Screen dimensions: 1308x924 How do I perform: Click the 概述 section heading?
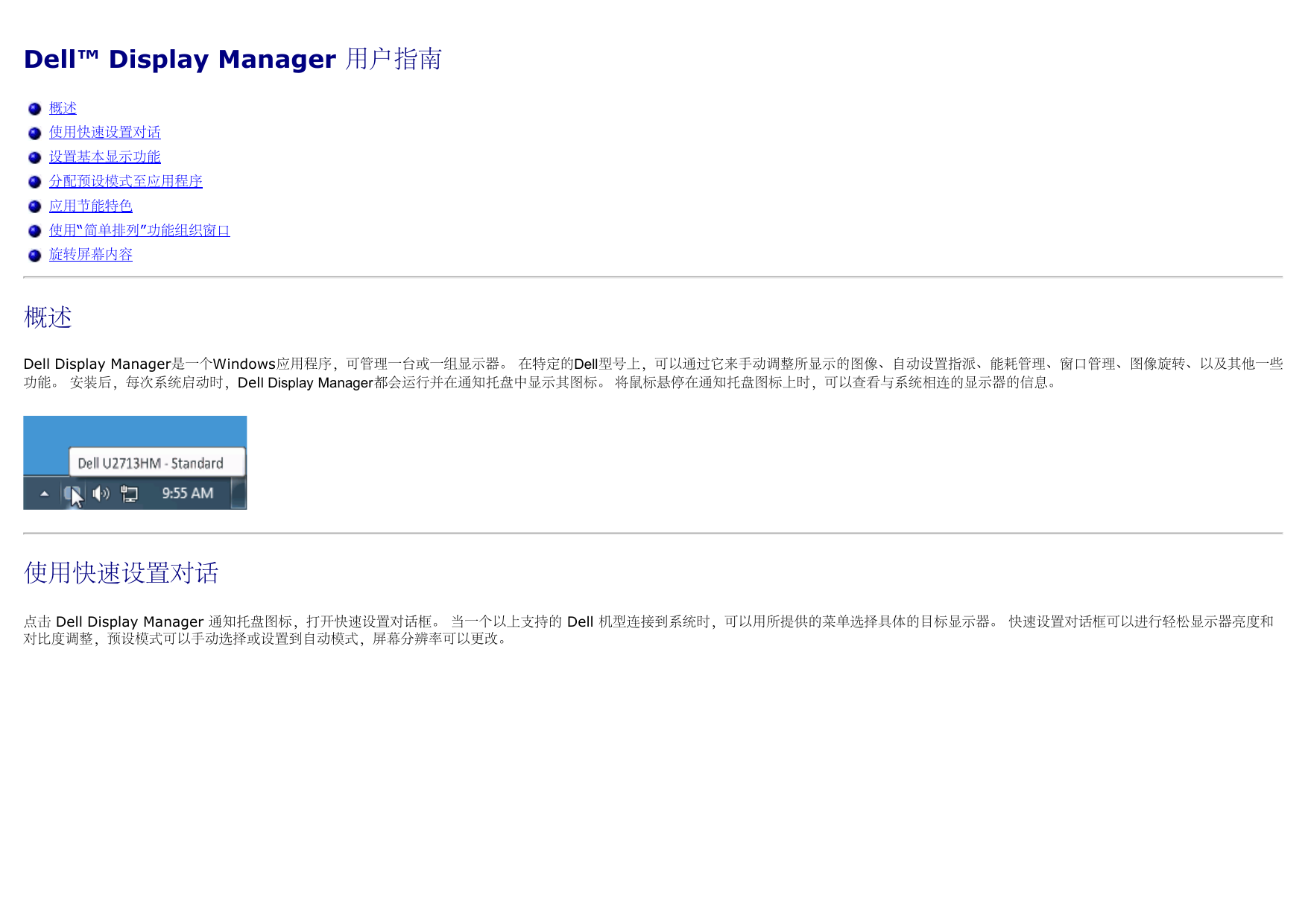pos(48,317)
